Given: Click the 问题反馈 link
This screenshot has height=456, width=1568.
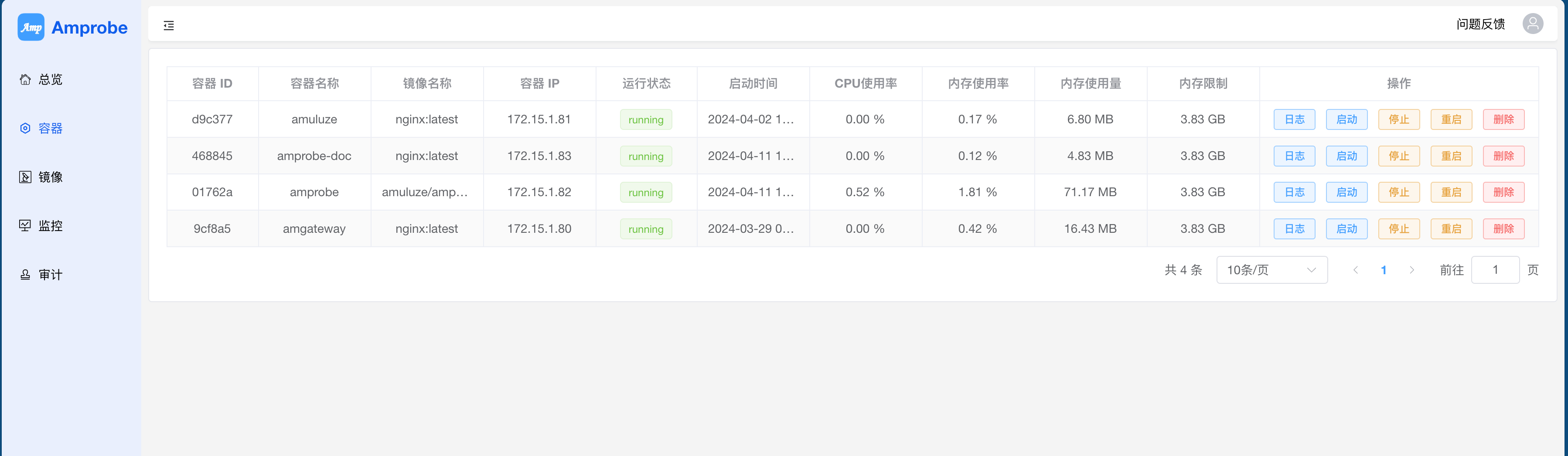Looking at the screenshot, I should point(1480,24).
